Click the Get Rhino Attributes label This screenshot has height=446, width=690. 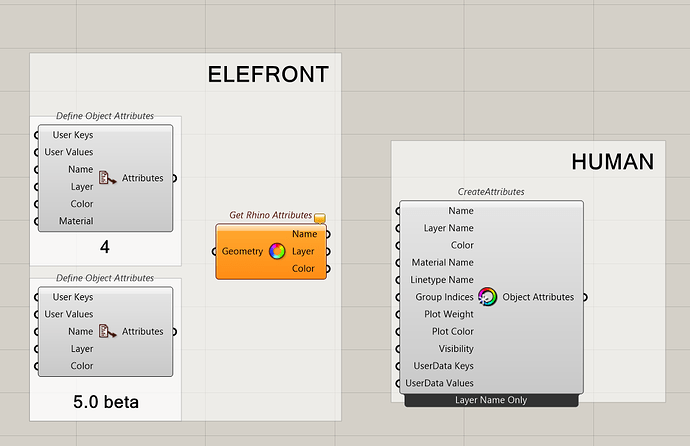pos(271,215)
